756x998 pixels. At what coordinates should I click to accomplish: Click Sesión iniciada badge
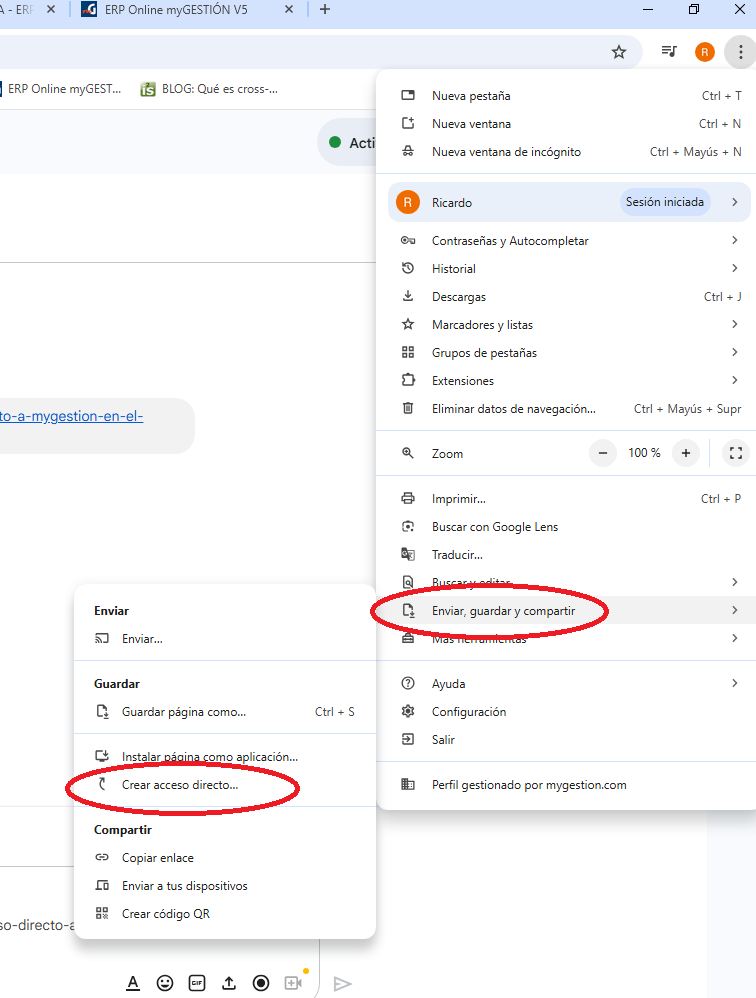664,202
